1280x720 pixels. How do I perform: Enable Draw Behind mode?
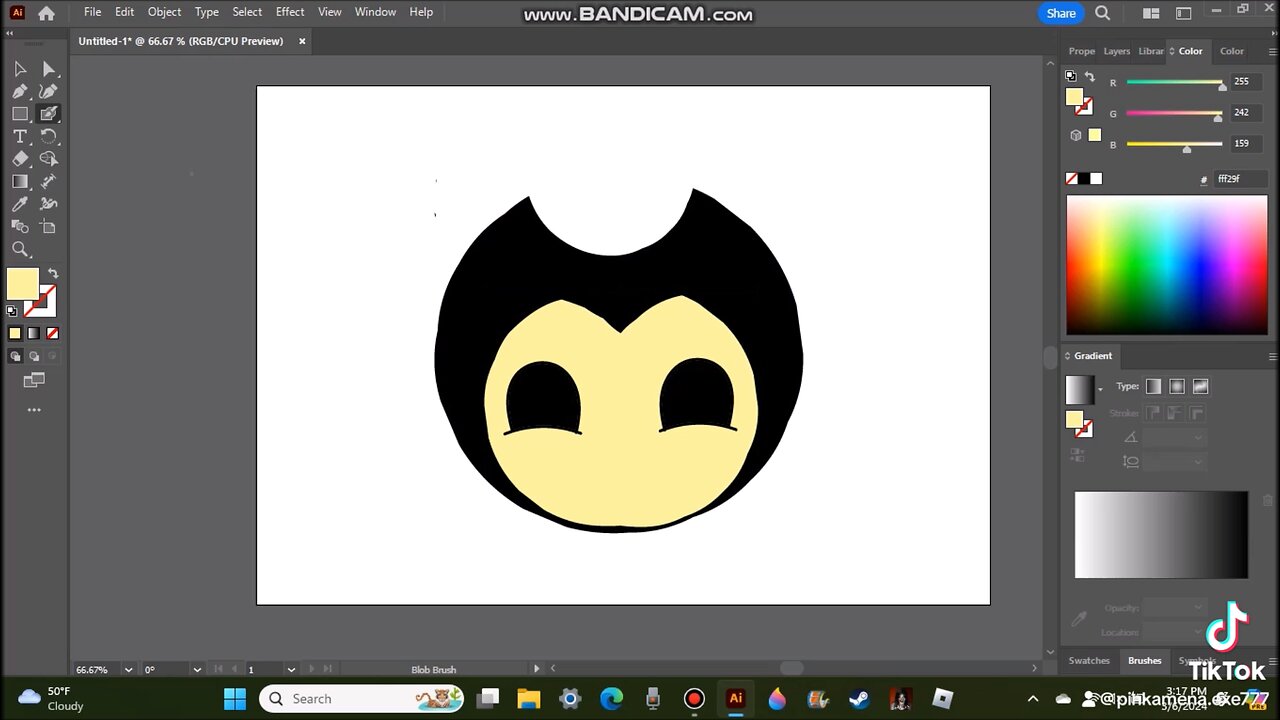(x=34, y=356)
